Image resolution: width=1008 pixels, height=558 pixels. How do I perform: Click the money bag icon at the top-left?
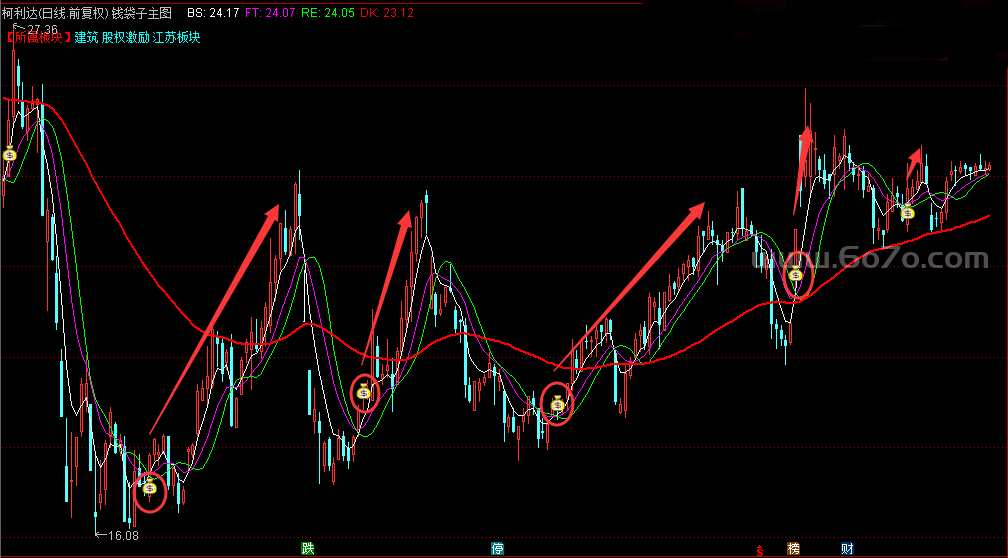(x=9, y=153)
